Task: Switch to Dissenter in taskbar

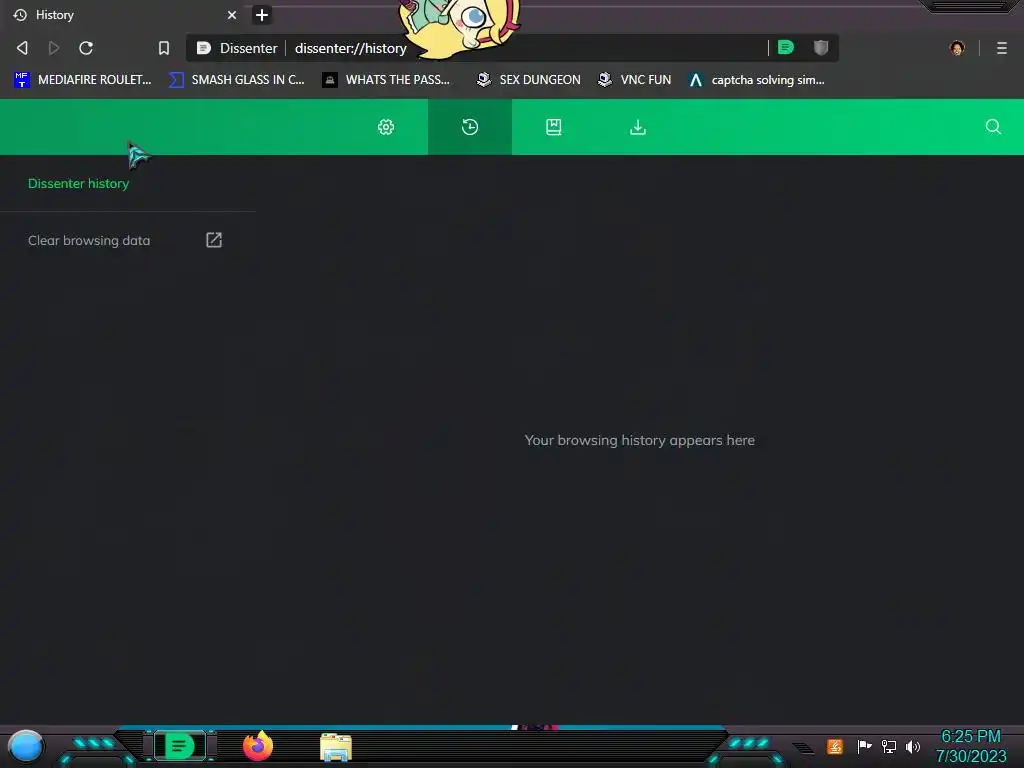Action: (180, 746)
